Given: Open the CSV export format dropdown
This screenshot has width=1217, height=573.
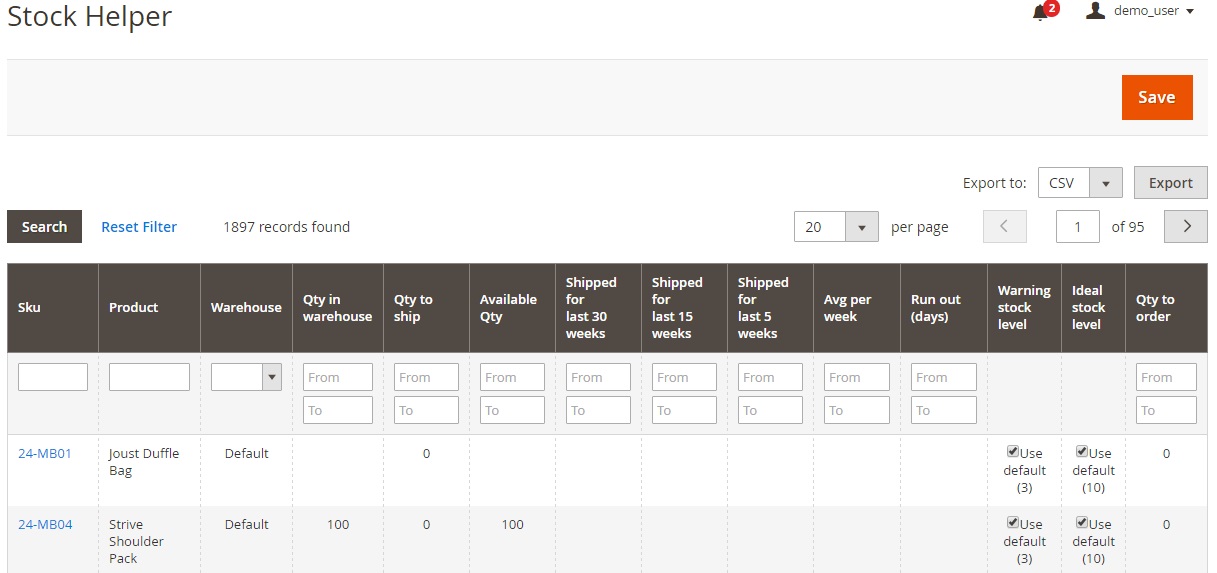Looking at the screenshot, I should click(x=1080, y=183).
